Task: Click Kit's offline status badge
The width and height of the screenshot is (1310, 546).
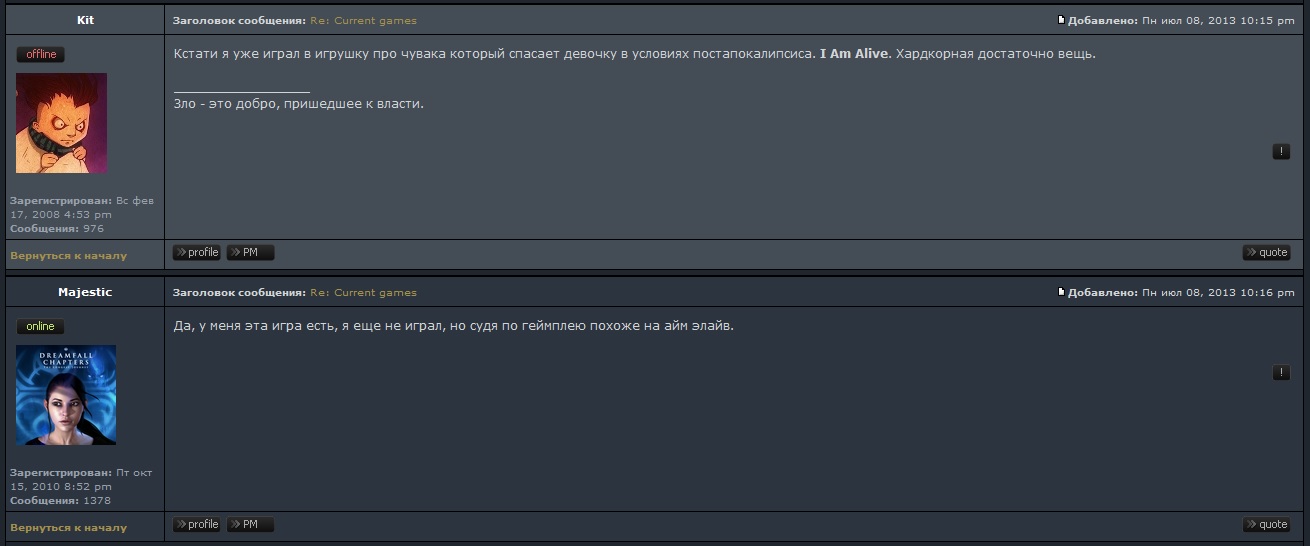Action: click(x=41, y=55)
